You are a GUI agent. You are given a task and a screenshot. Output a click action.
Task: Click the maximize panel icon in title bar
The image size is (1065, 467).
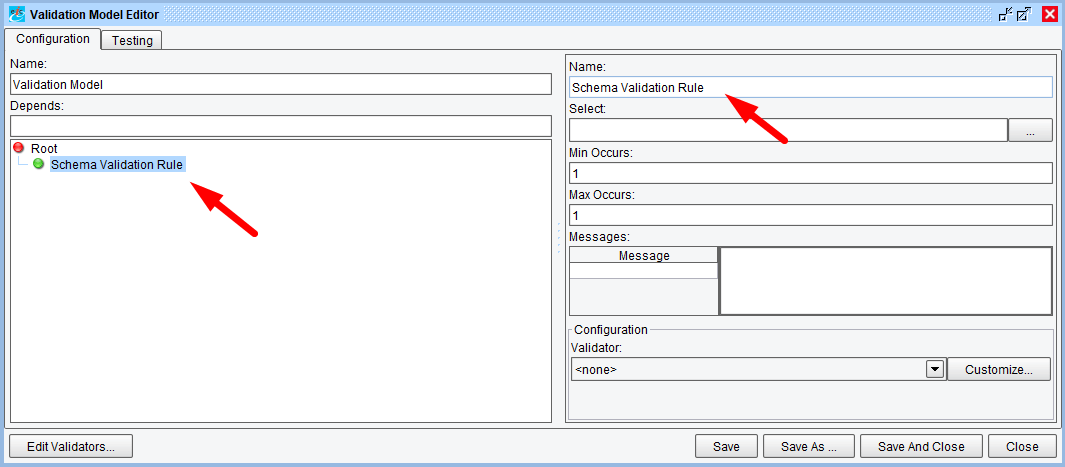pos(1023,14)
